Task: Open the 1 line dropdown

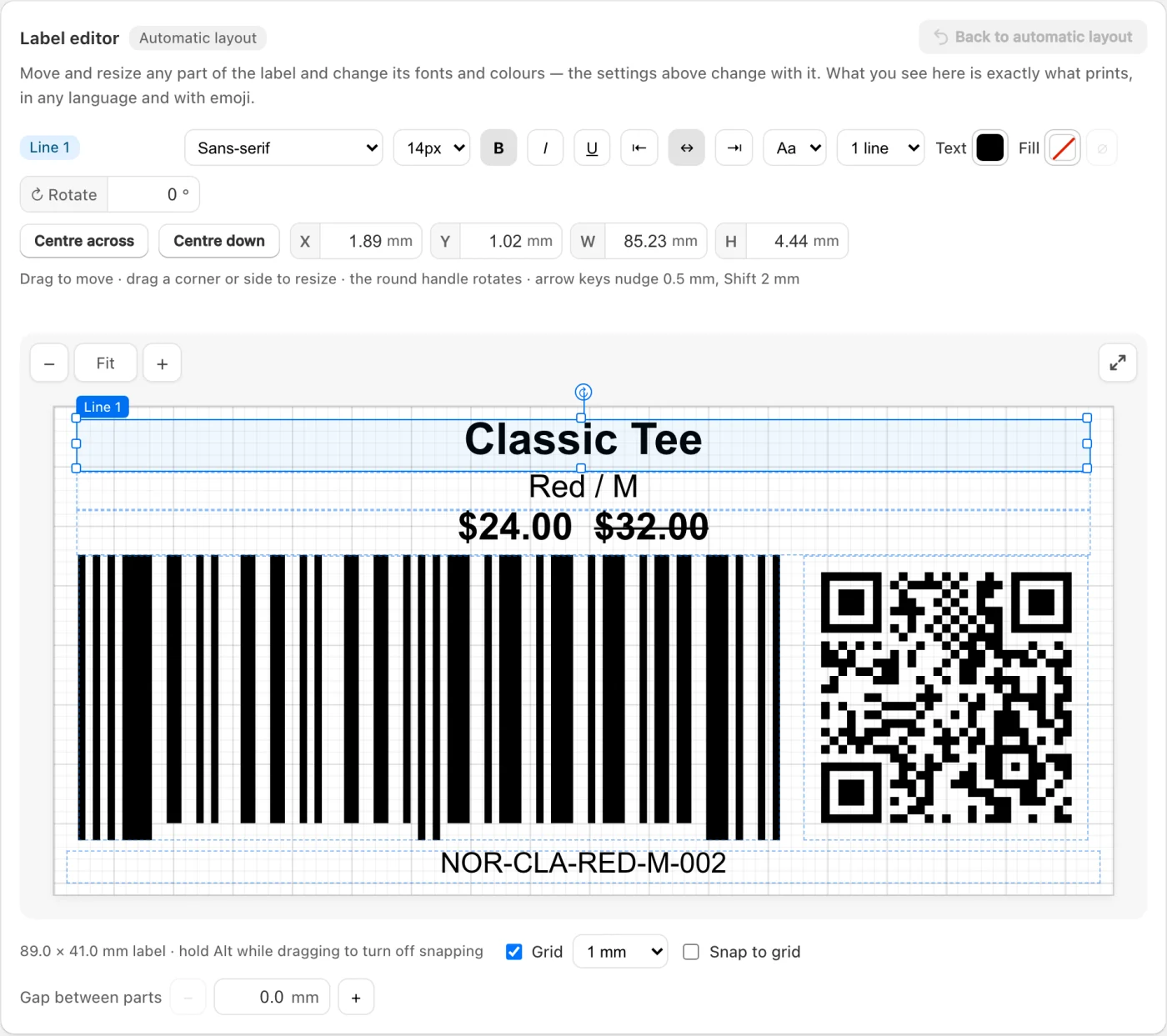Action: pyautogui.click(x=881, y=148)
